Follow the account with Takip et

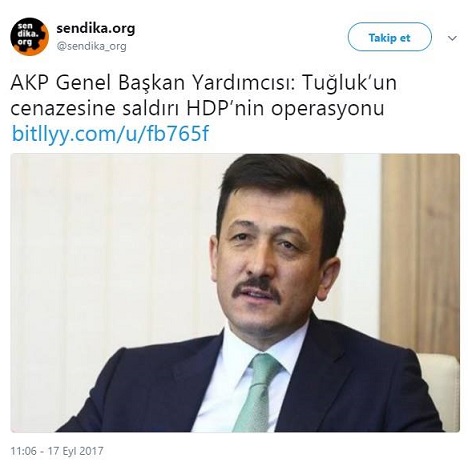(389, 37)
